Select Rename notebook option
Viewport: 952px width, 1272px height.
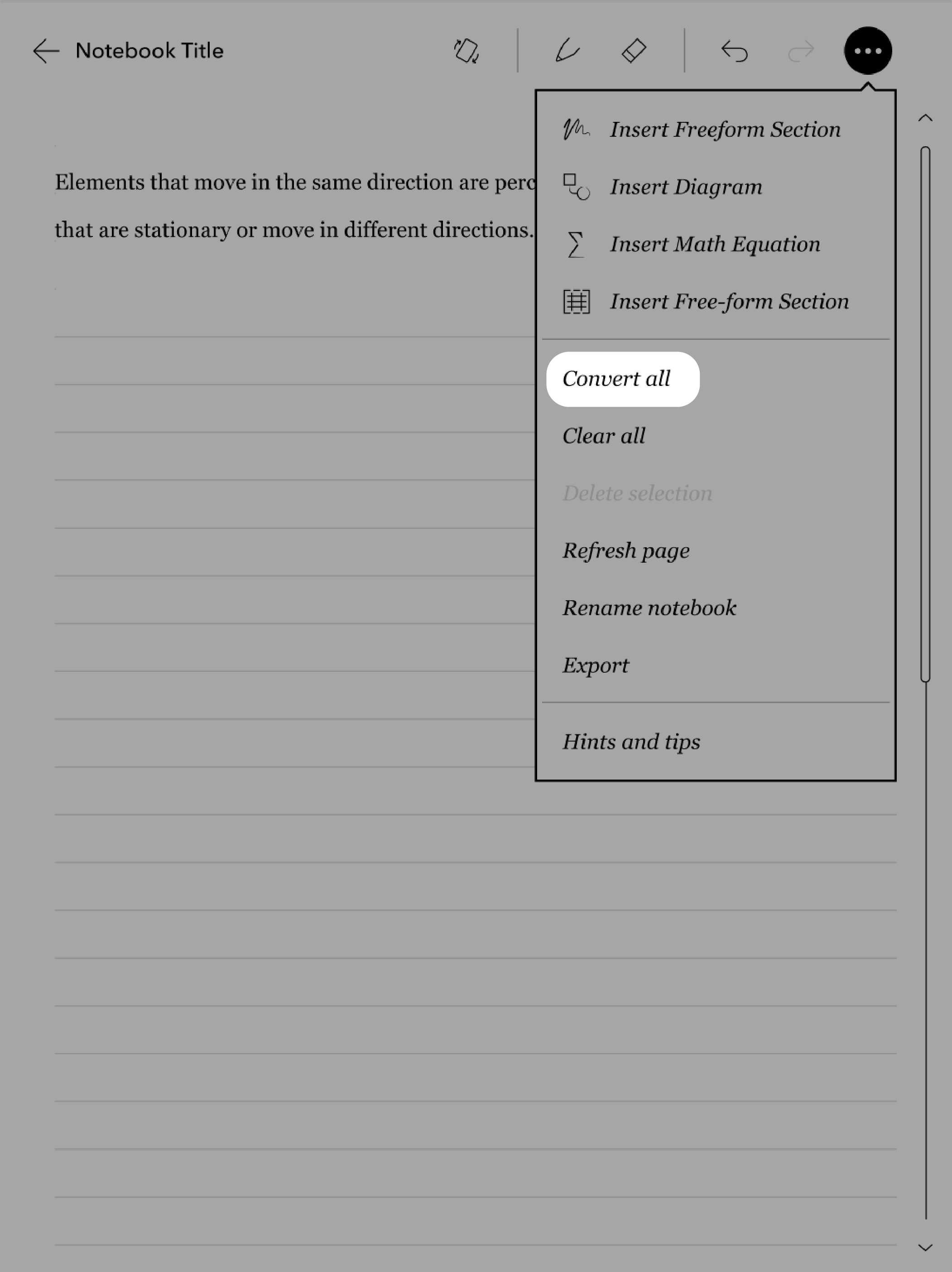click(x=649, y=608)
